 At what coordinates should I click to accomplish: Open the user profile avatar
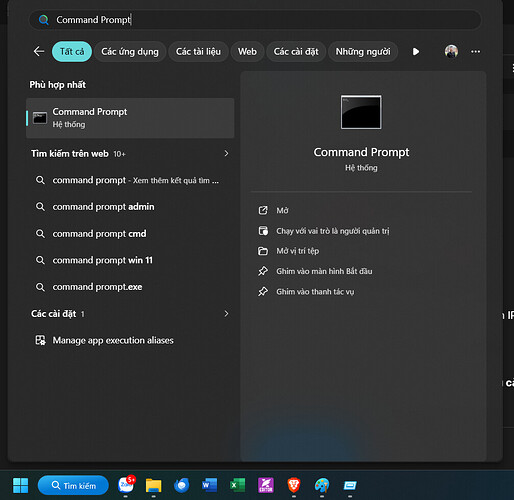point(451,51)
